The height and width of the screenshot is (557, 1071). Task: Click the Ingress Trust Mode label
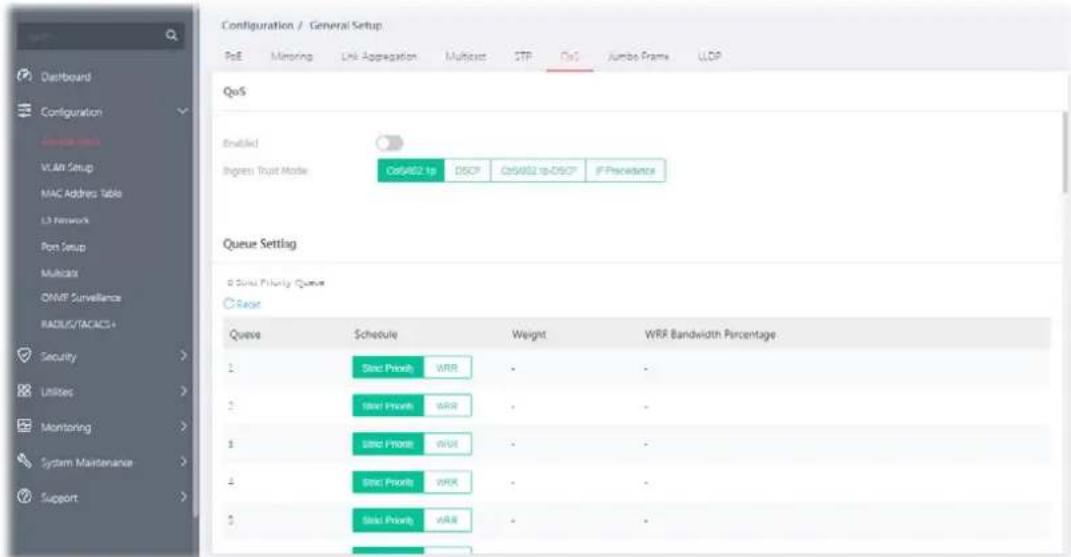[265, 171]
